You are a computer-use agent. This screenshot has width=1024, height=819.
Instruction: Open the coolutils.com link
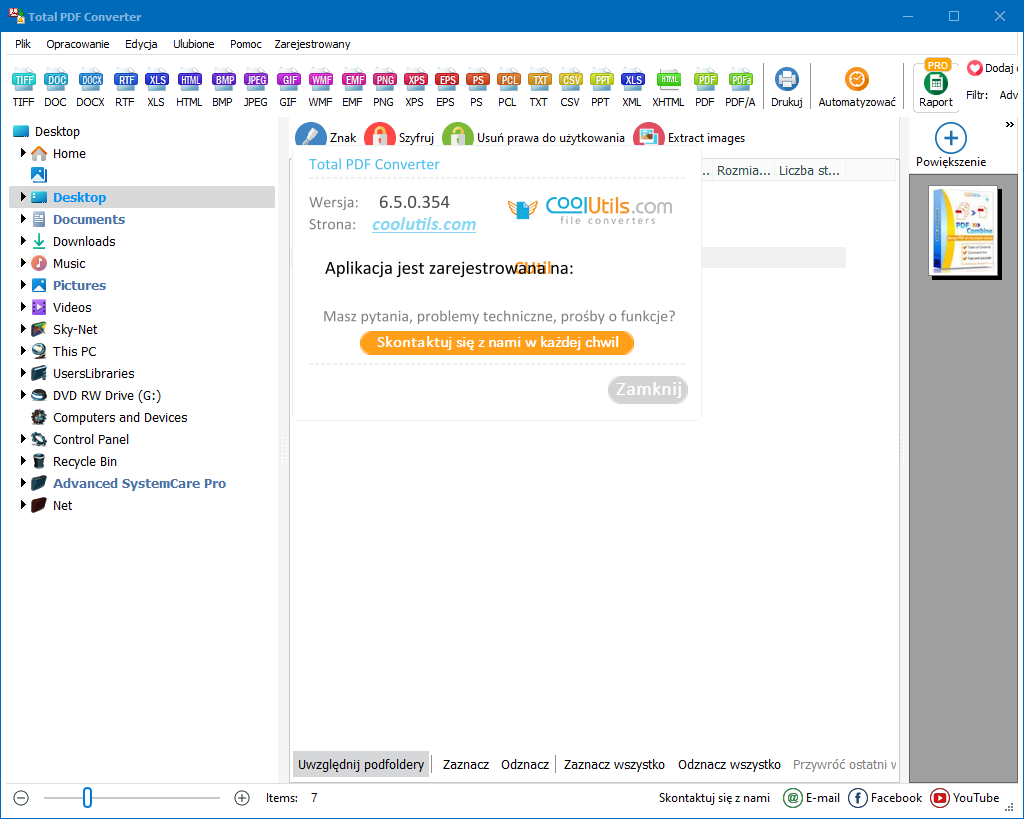[424, 224]
